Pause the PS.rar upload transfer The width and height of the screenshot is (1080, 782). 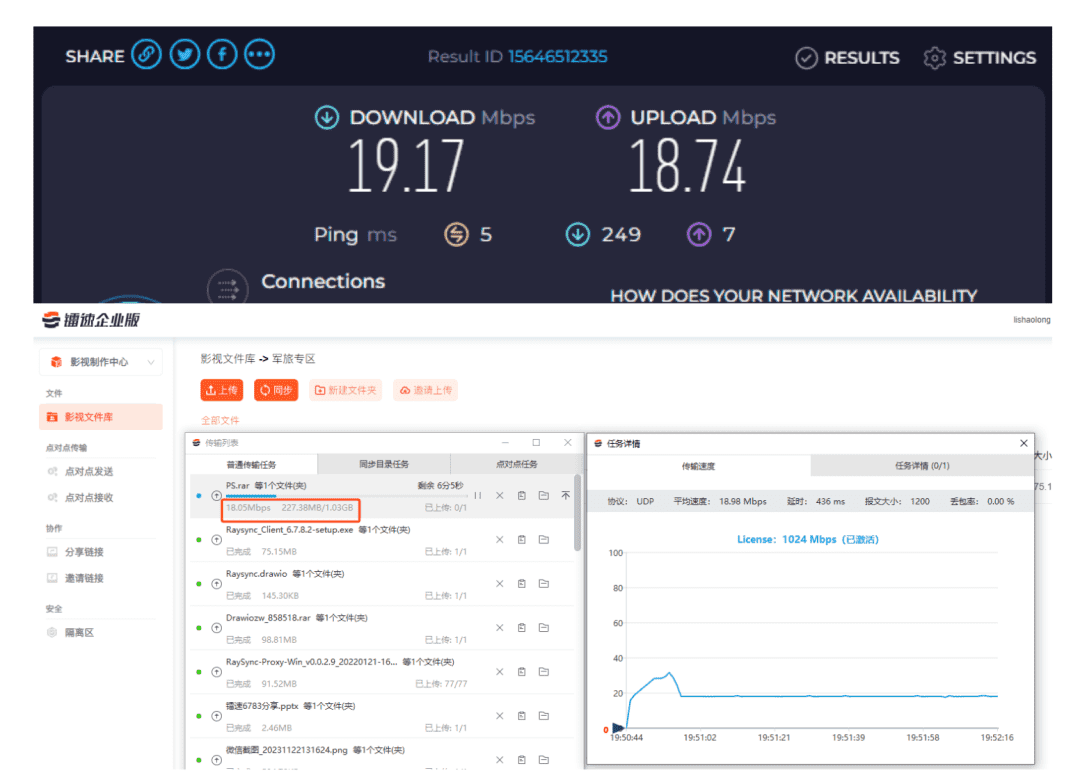pyautogui.click(x=477, y=495)
